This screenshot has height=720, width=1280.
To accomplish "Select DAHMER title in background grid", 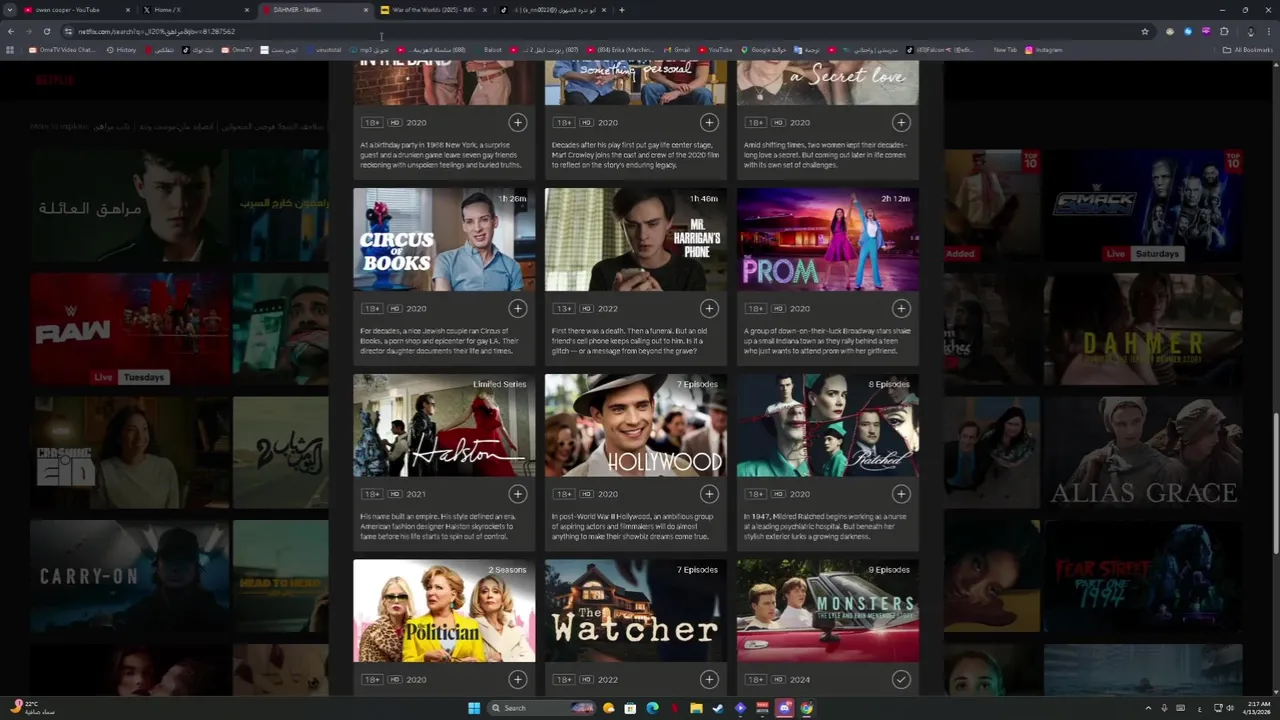I will [x=1143, y=329].
